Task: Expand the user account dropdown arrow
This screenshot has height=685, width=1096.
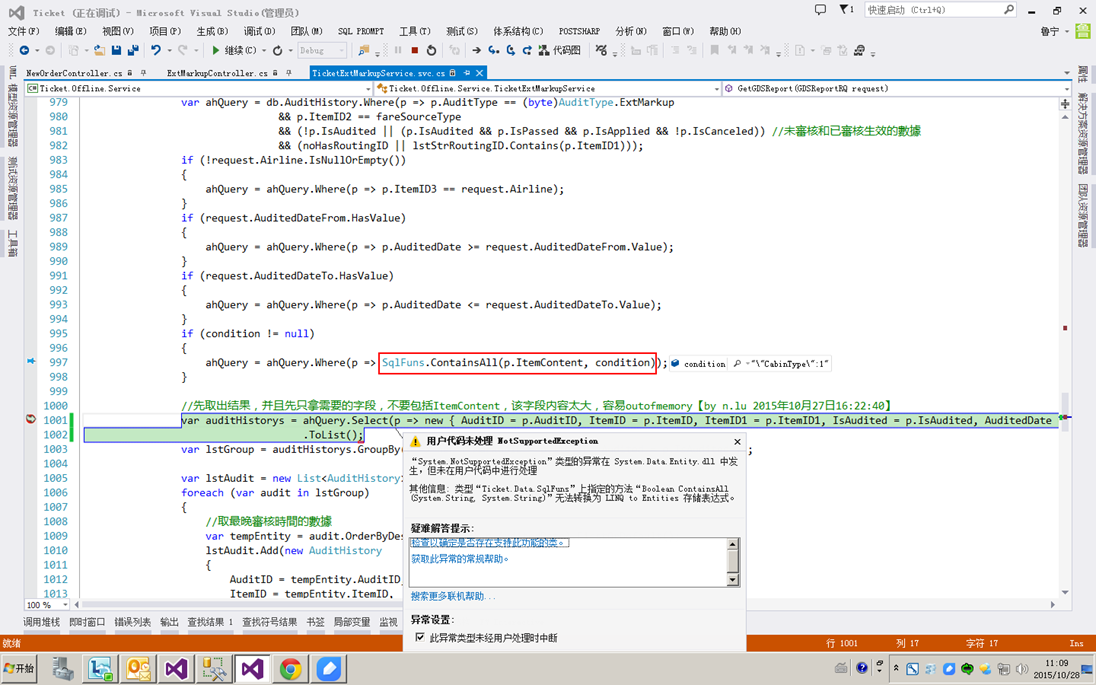Action: click(1067, 31)
